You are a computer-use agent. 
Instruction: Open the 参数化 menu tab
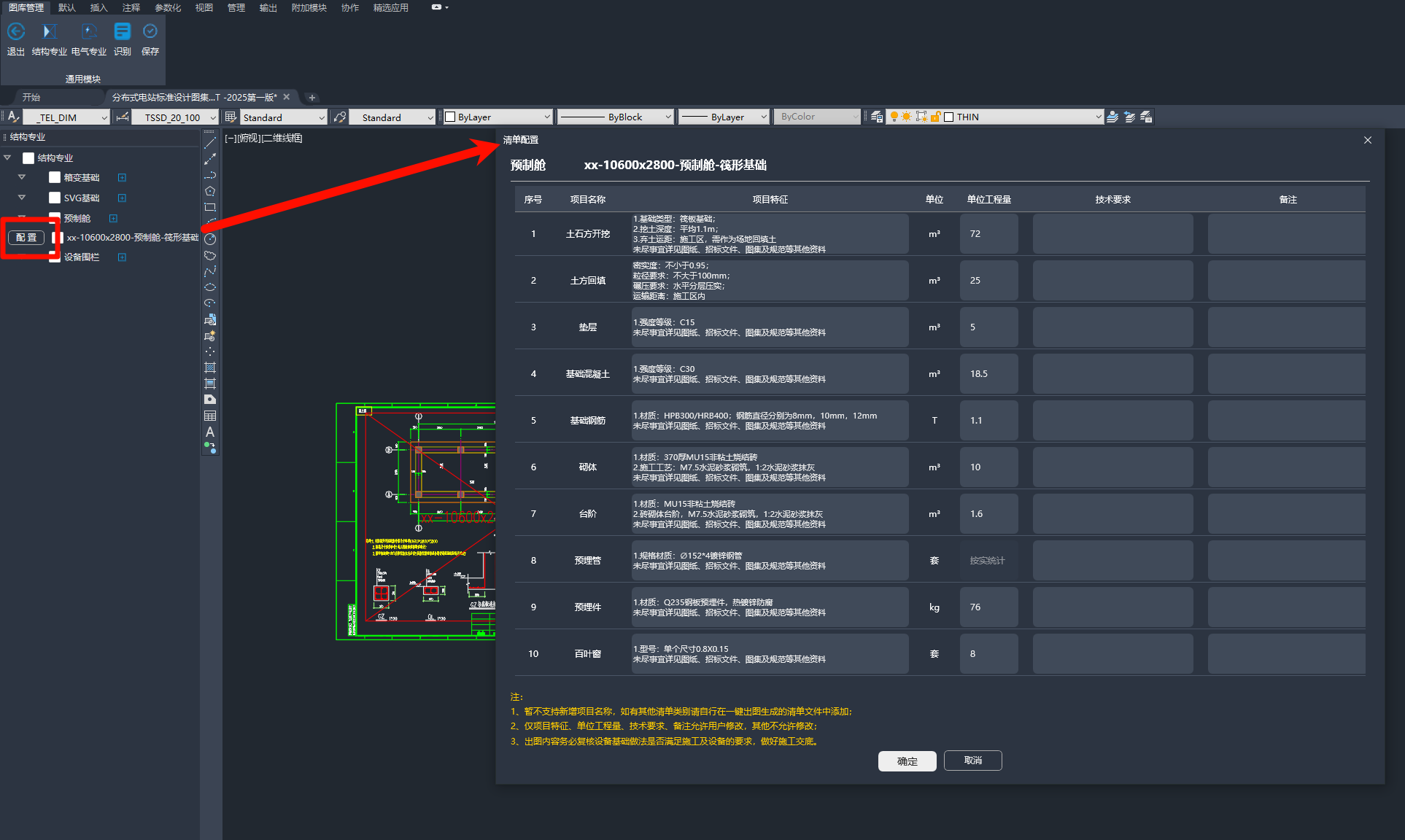(x=168, y=8)
